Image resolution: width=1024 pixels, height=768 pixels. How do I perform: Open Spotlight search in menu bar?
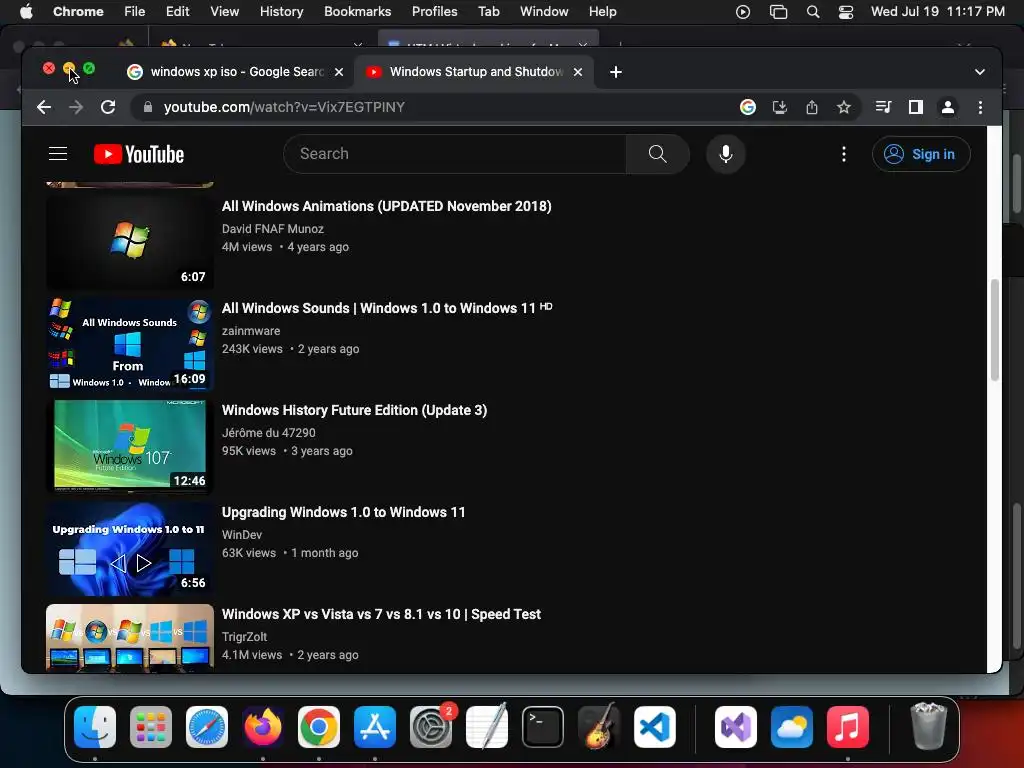pyautogui.click(x=813, y=11)
